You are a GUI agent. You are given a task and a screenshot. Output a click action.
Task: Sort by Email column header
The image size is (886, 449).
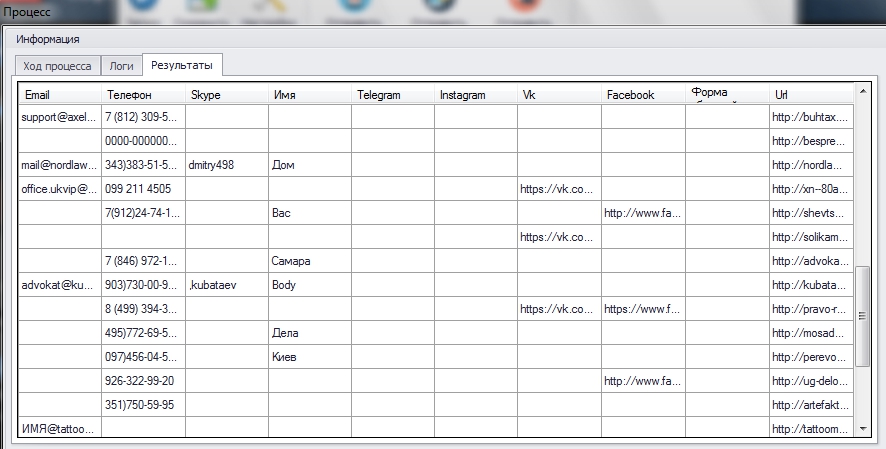[60, 94]
